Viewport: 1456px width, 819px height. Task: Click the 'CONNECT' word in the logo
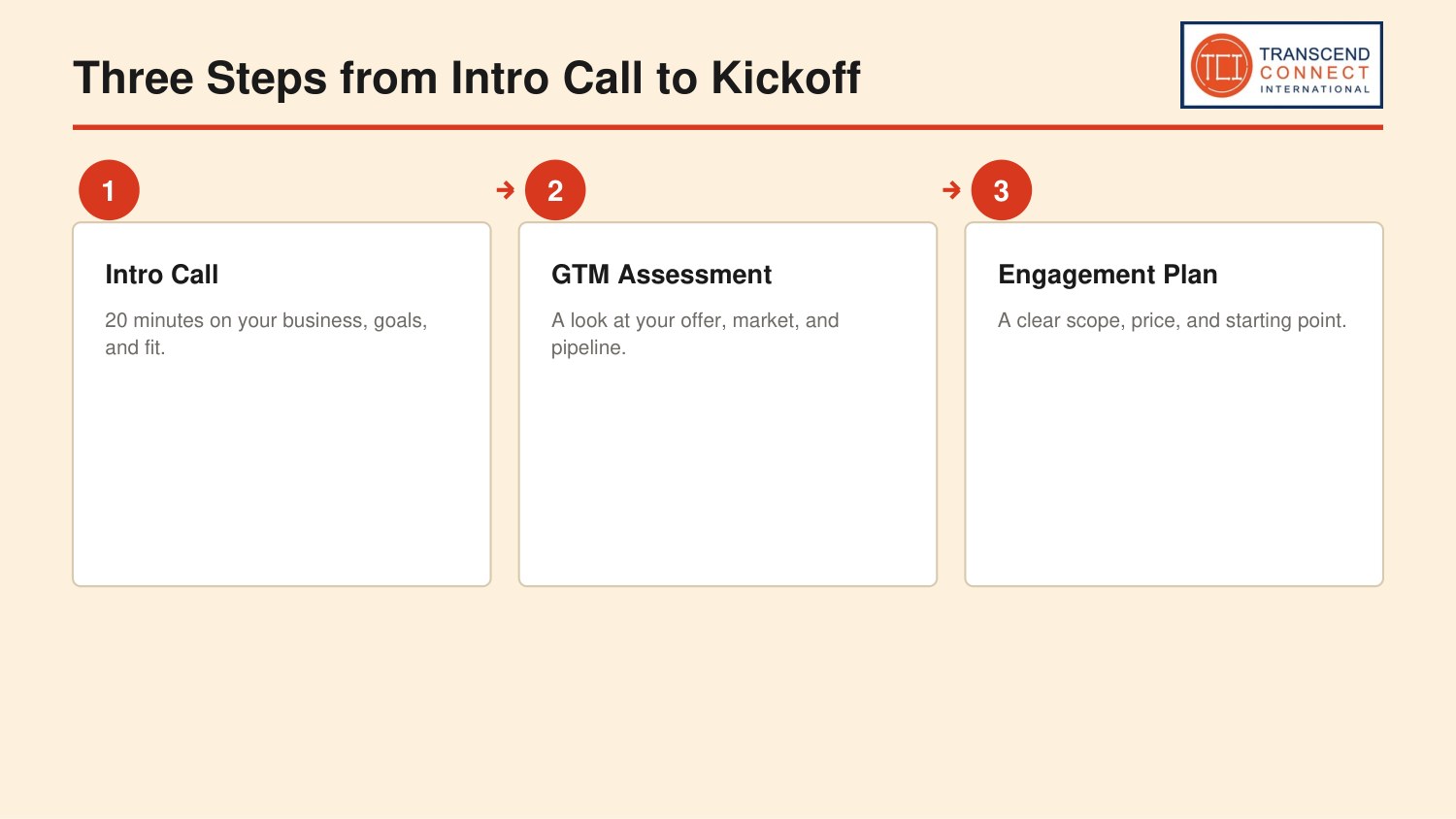[1315, 73]
